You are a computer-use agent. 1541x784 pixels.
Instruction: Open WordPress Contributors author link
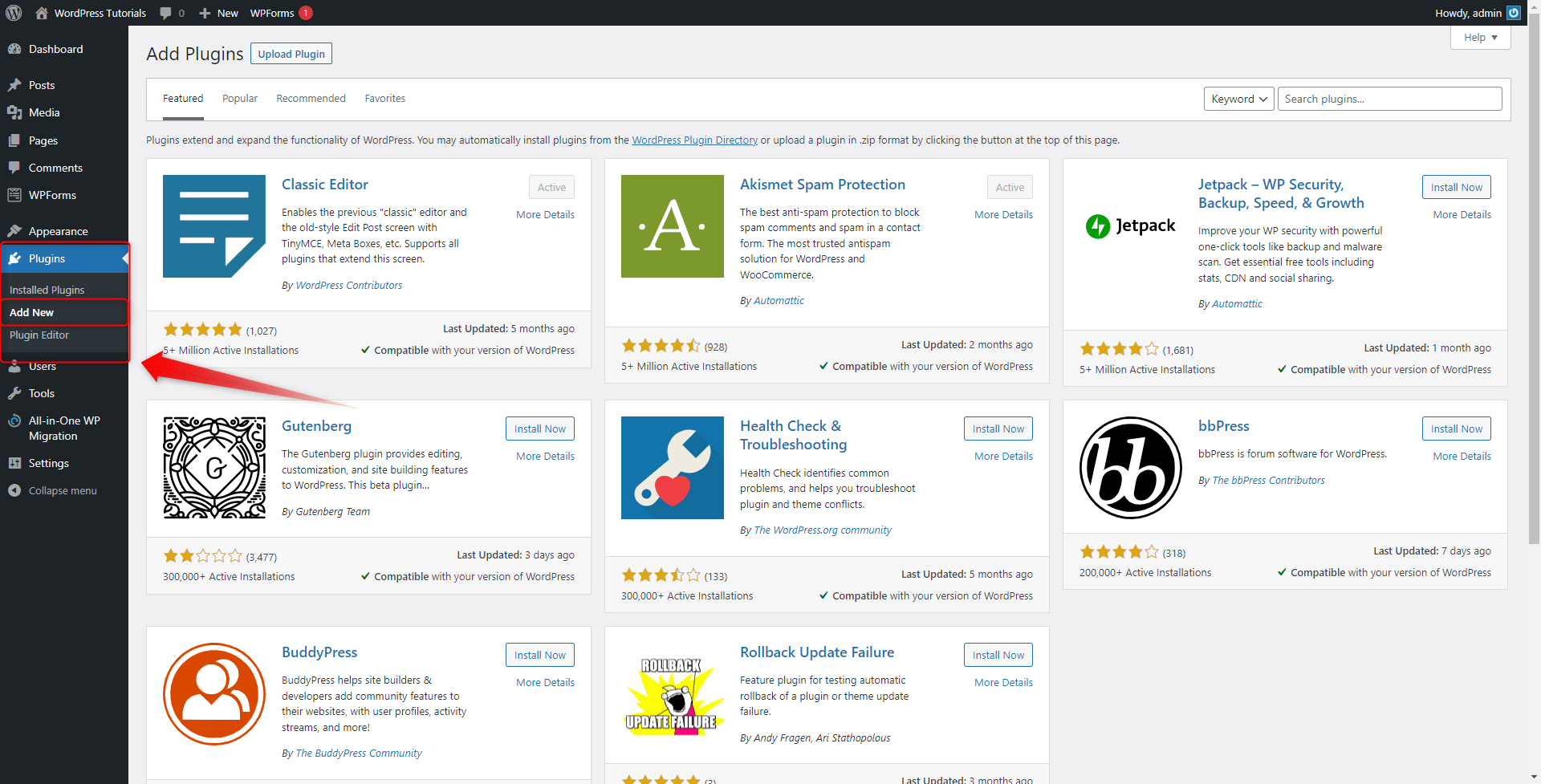pyautogui.click(x=348, y=285)
